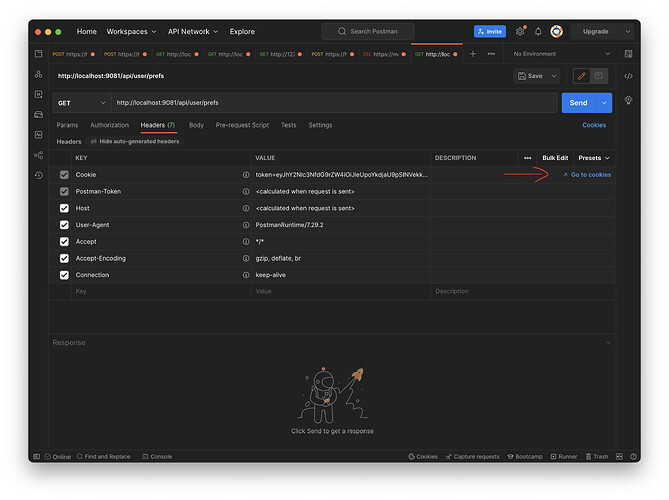Open the help icon in status bar
Viewport: 669px width, 500px height.
(x=633, y=456)
